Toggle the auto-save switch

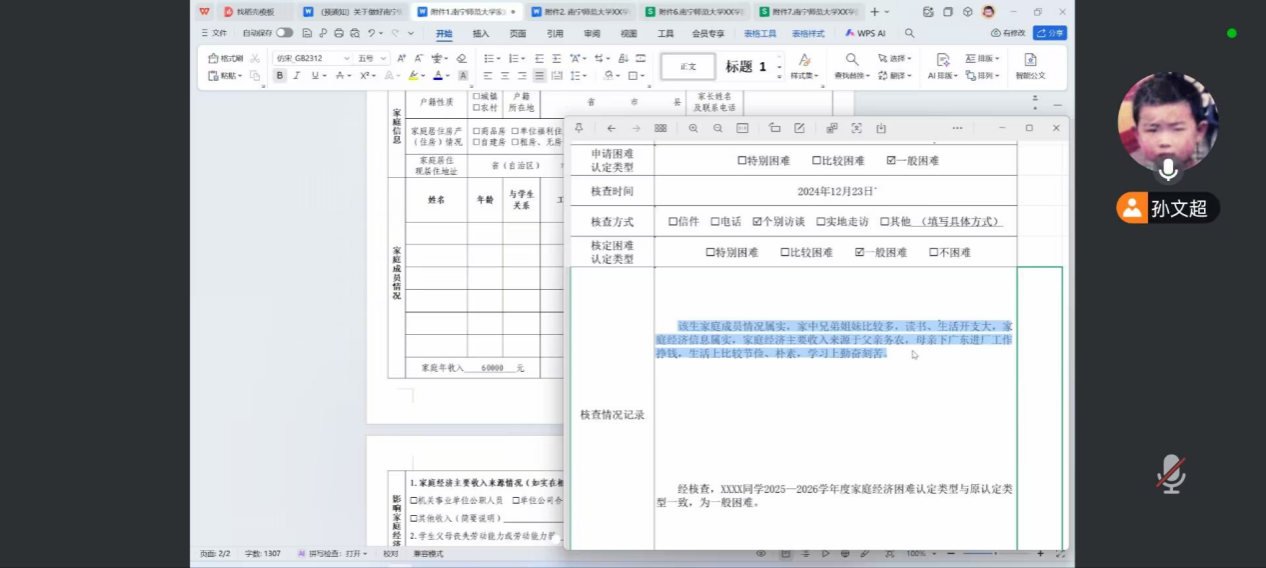(285, 33)
